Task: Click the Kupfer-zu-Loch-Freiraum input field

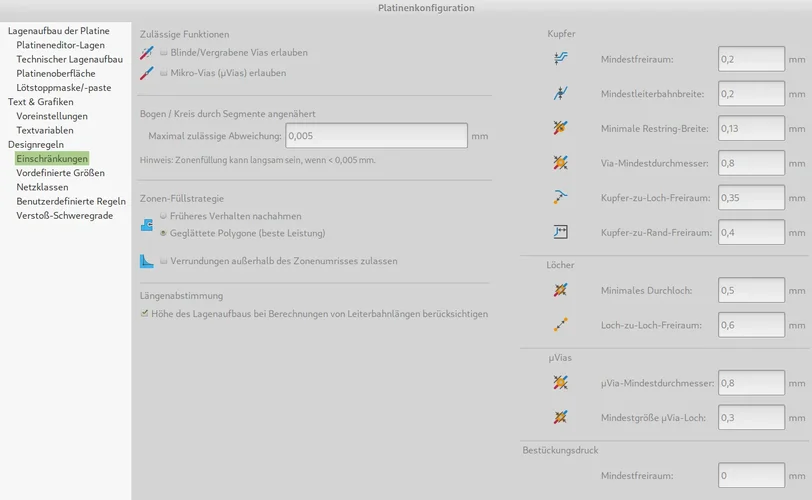Action: pos(751,198)
